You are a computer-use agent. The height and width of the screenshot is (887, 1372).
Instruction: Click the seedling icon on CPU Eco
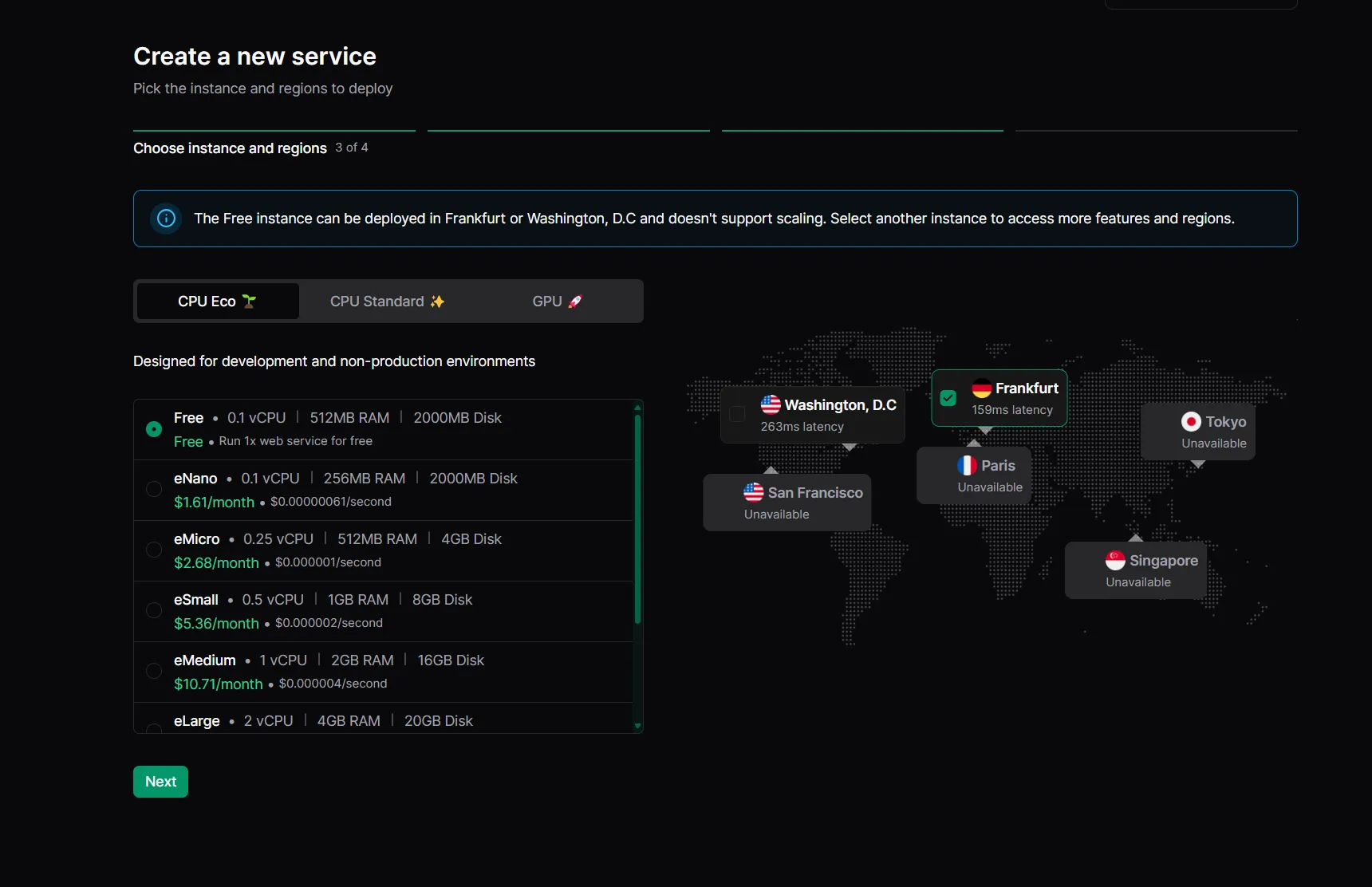tap(249, 301)
